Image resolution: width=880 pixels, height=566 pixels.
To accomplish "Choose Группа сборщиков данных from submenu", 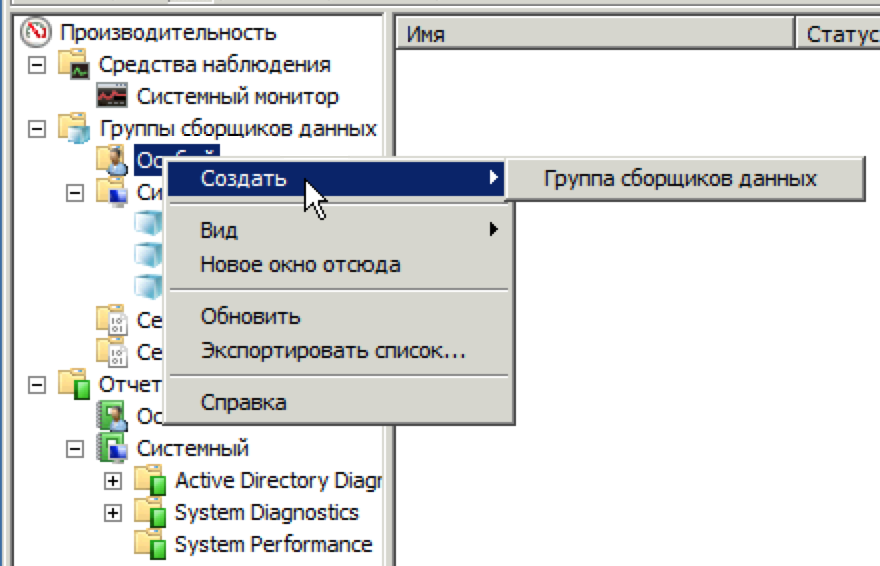I will click(x=680, y=179).
